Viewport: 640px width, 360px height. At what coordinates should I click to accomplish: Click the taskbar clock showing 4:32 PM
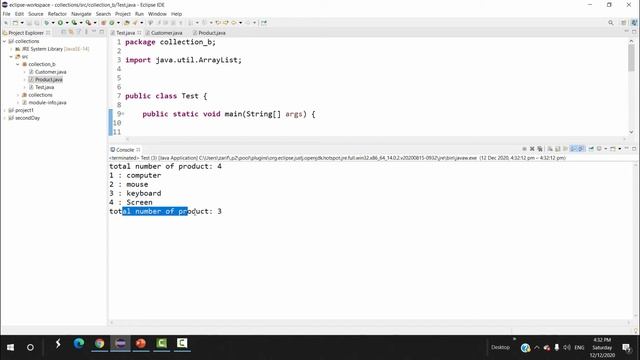pyautogui.click(x=602, y=347)
